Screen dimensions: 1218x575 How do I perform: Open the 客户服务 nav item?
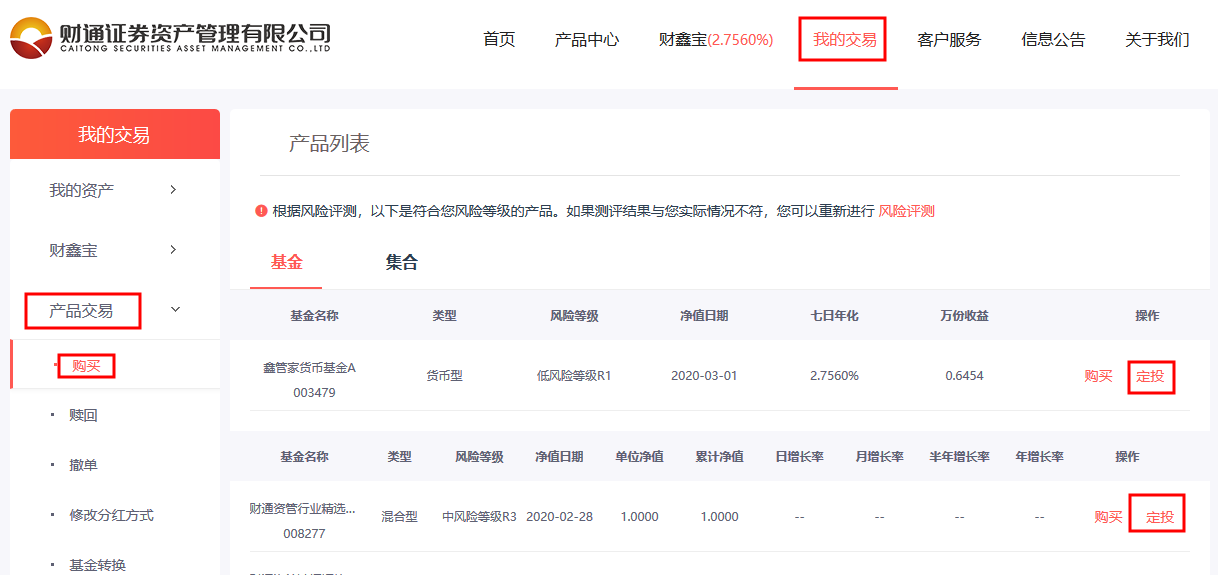click(949, 40)
